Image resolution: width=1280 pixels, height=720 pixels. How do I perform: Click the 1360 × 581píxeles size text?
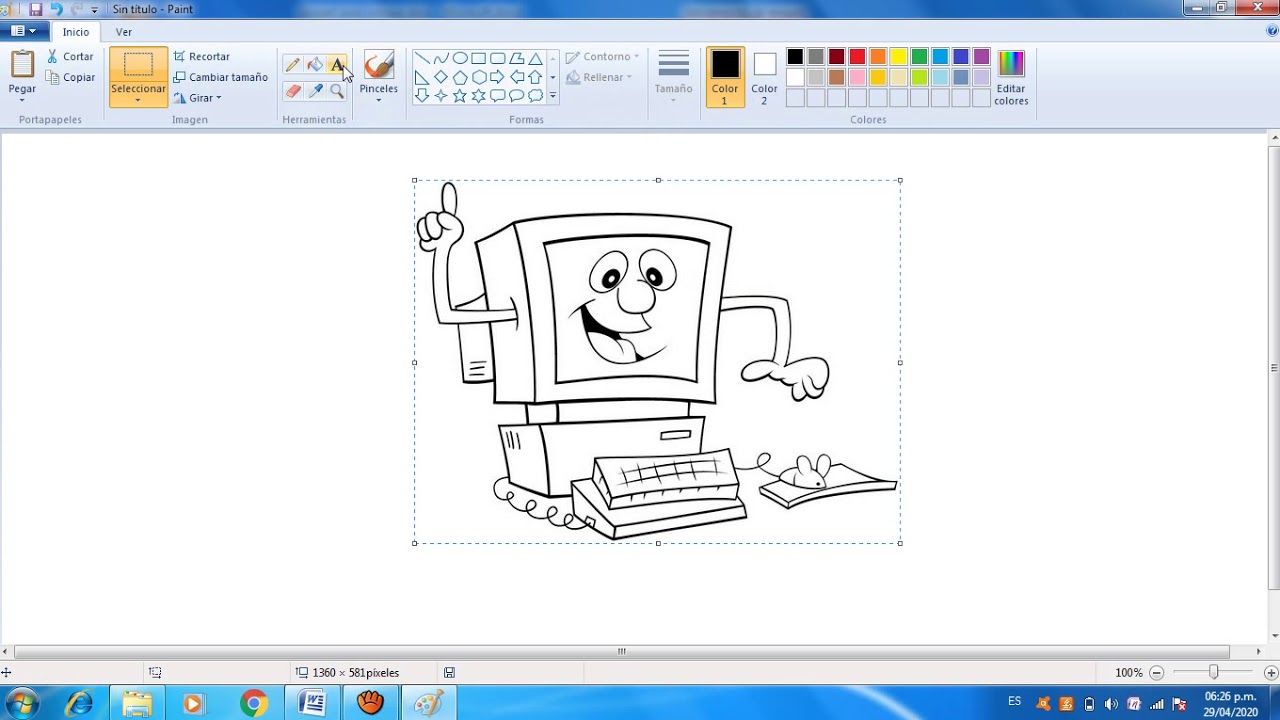tap(355, 673)
